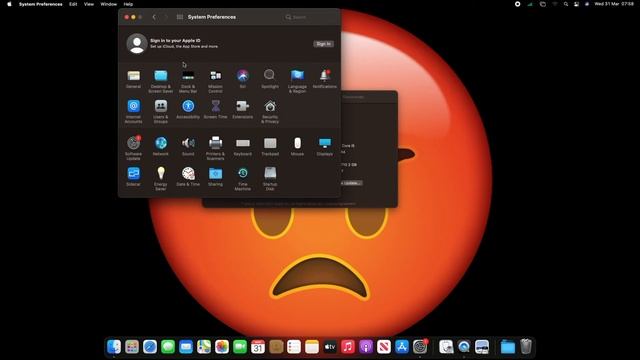This screenshot has height=360, width=640.
Task: Open the Software Update pane
Action: coord(133,148)
